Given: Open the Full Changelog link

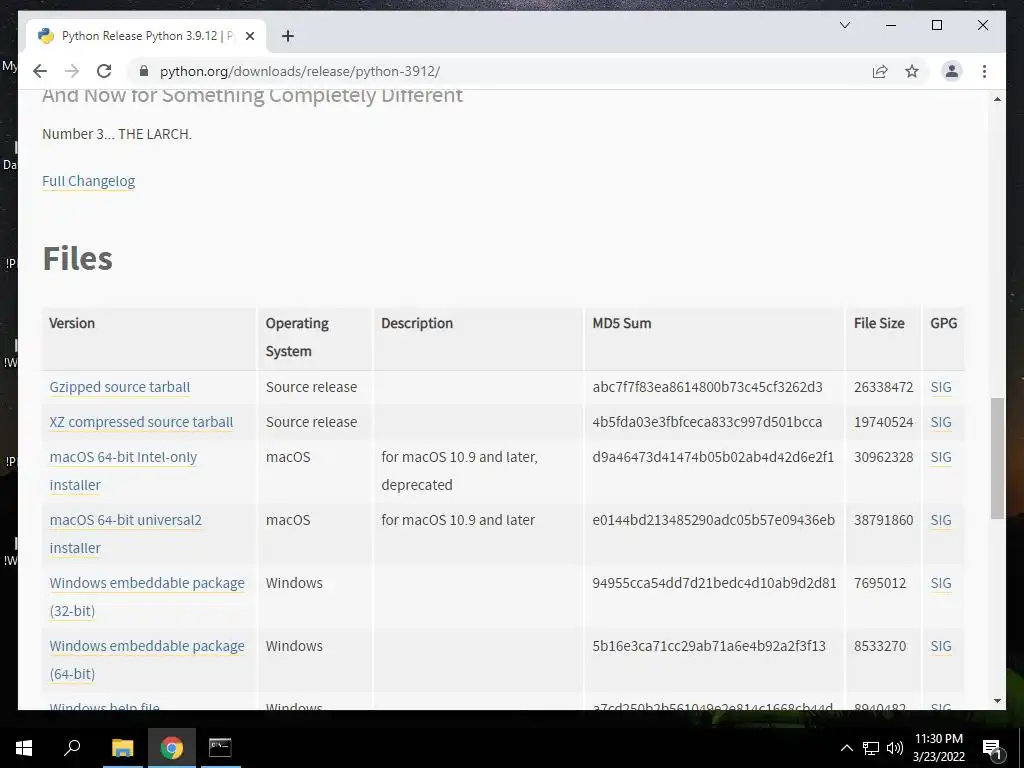Looking at the screenshot, I should (x=88, y=181).
